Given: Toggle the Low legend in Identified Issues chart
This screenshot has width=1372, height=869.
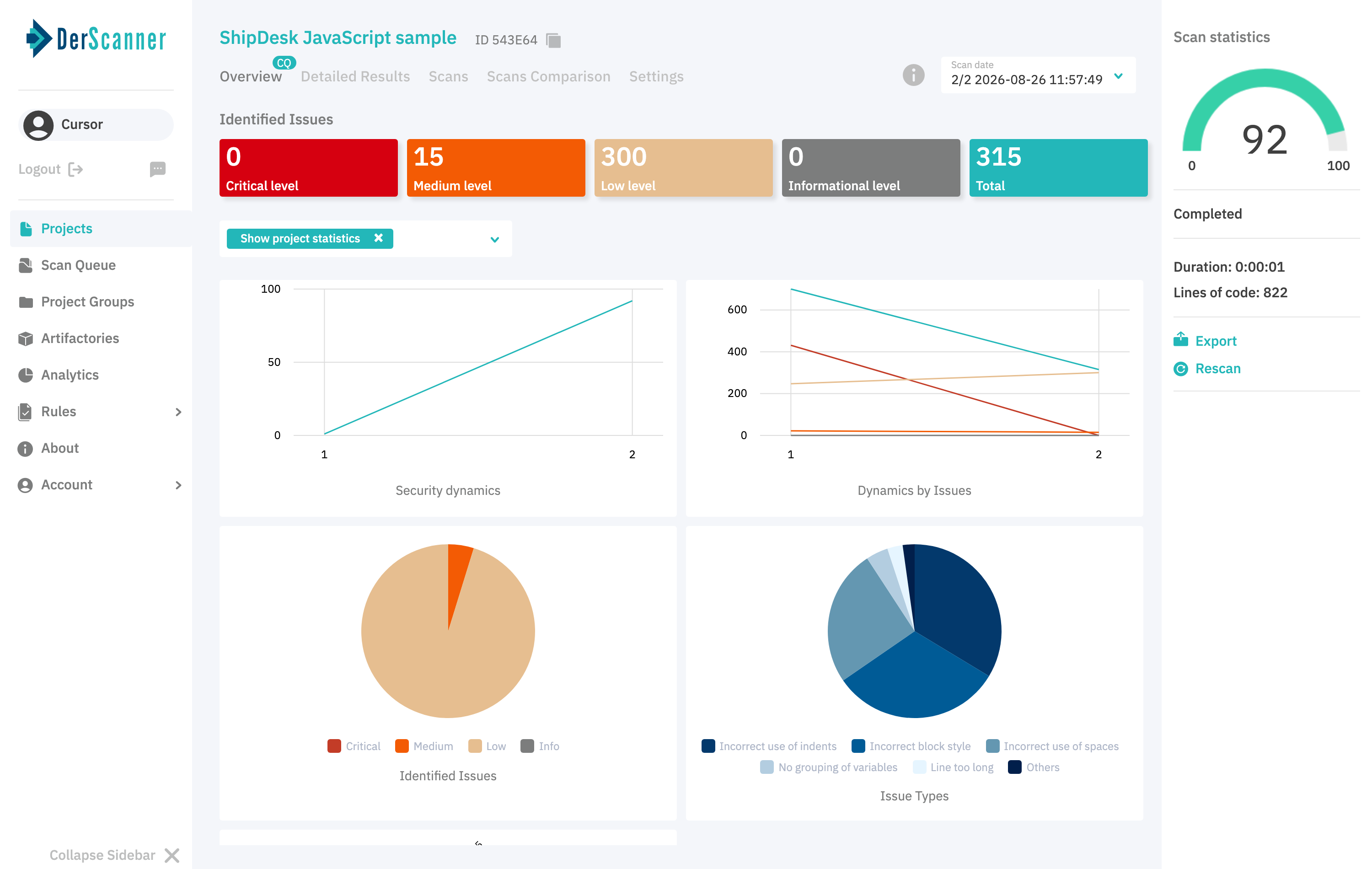Looking at the screenshot, I should tap(487, 746).
